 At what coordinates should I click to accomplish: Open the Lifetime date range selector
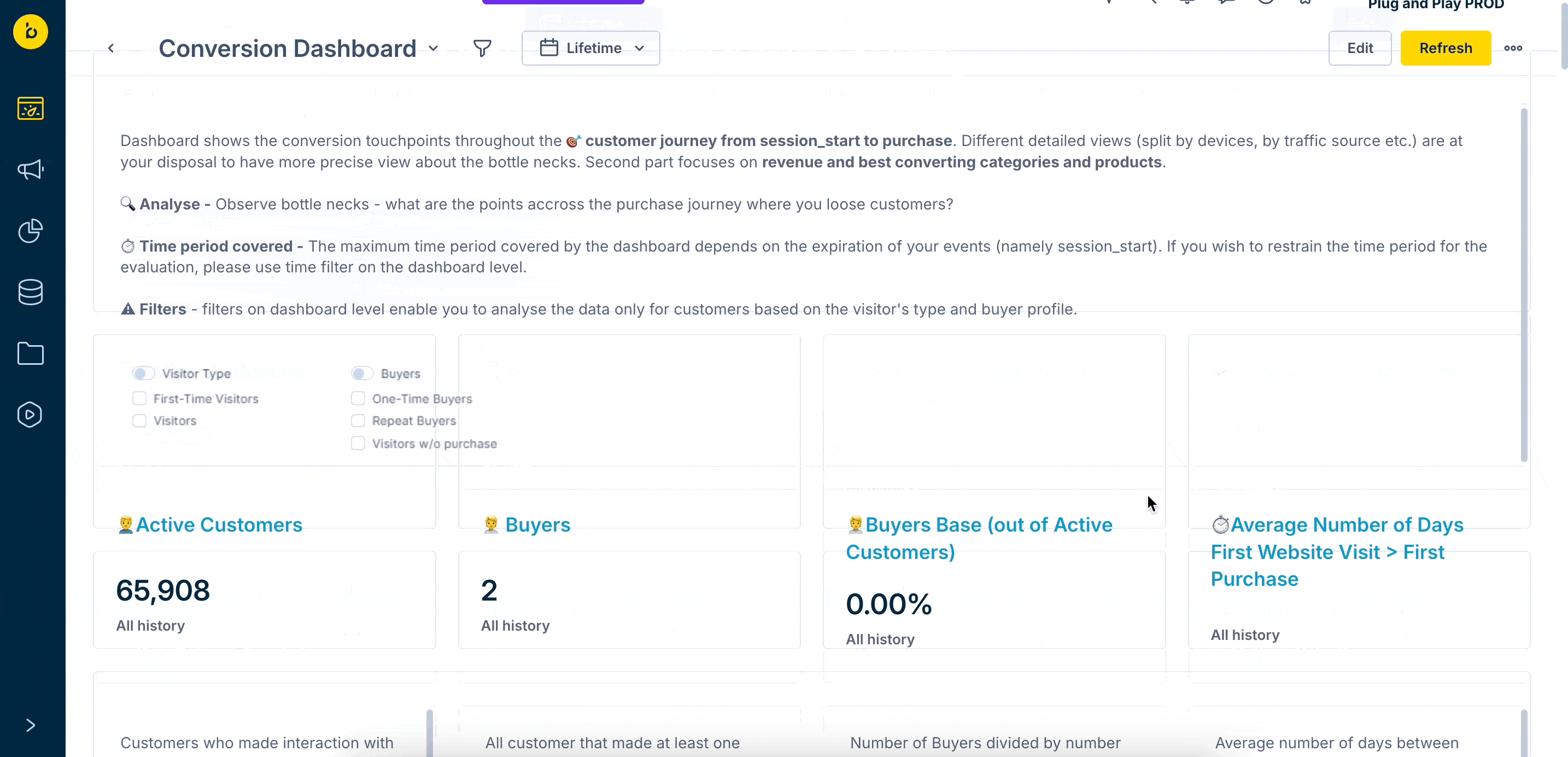tap(590, 48)
